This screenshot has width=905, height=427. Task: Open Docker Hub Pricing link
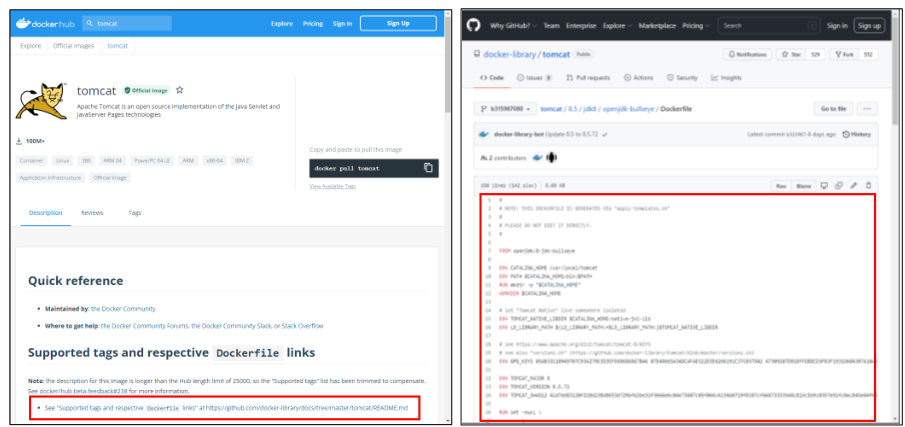(313, 24)
